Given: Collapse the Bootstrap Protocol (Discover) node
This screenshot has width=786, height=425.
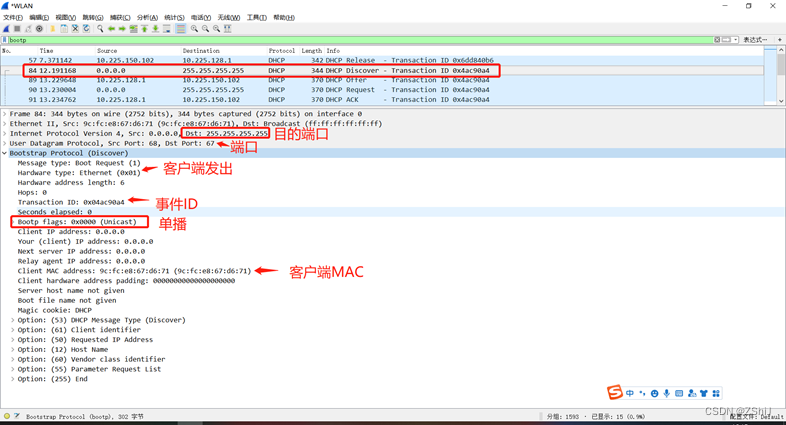Looking at the screenshot, I should pyautogui.click(x=5, y=153).
